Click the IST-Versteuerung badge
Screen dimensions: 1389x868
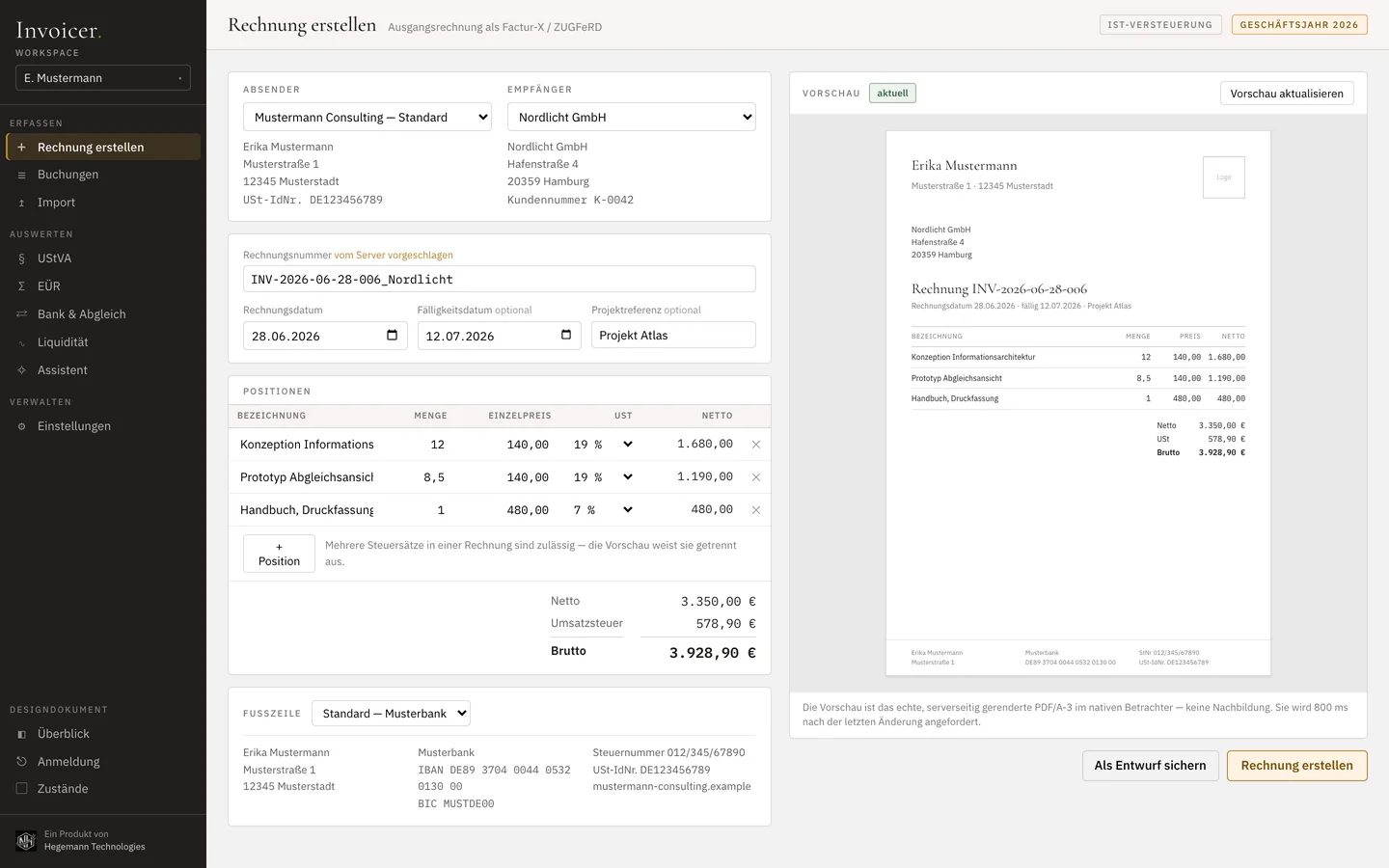pos(1160,25)
